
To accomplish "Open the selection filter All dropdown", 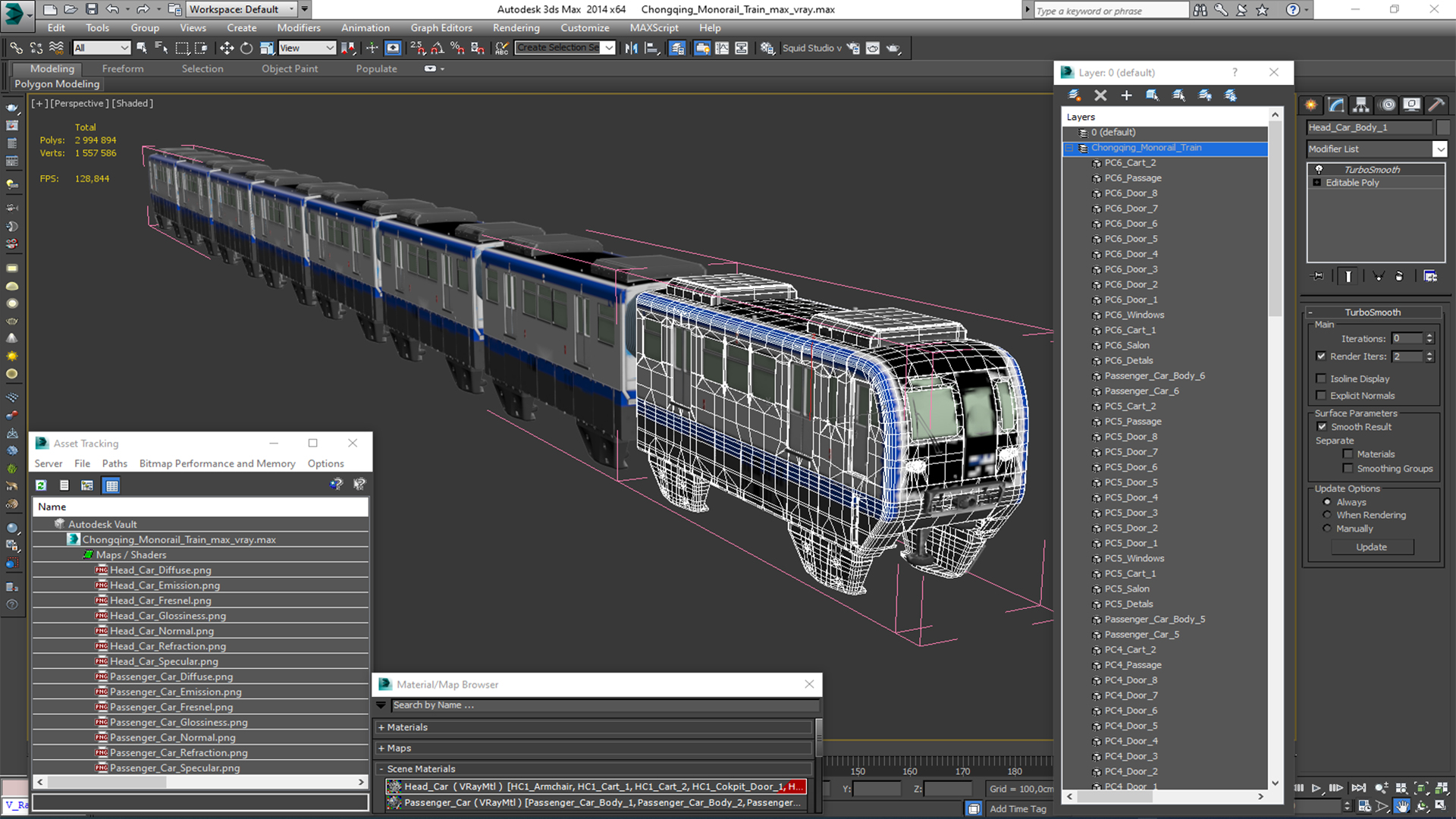I will [102, 48].
